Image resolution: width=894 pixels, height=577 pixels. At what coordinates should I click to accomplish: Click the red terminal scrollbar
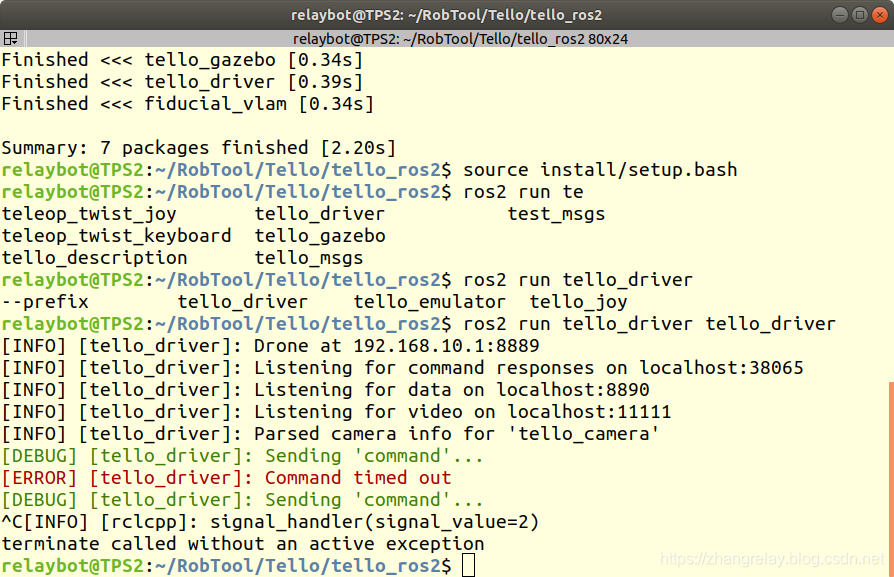click(891, 479)
